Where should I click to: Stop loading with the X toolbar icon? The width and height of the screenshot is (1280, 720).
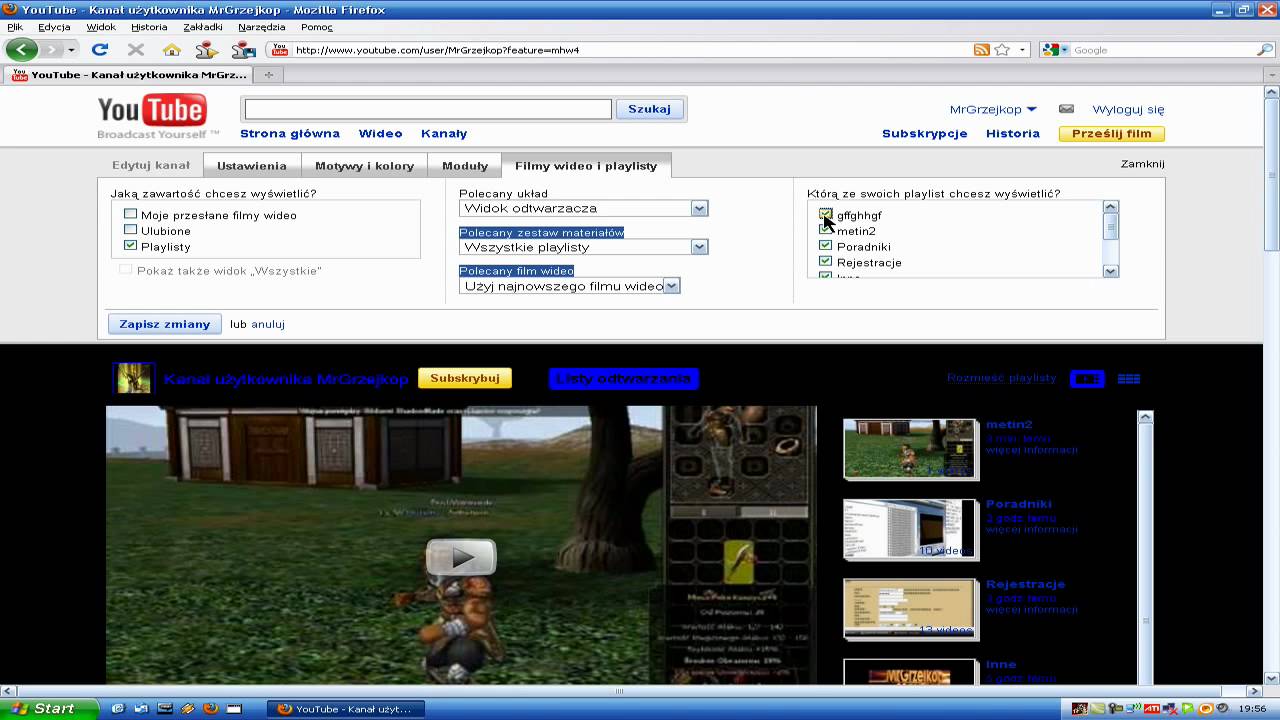pyautogui.click(x=136, y=49)
